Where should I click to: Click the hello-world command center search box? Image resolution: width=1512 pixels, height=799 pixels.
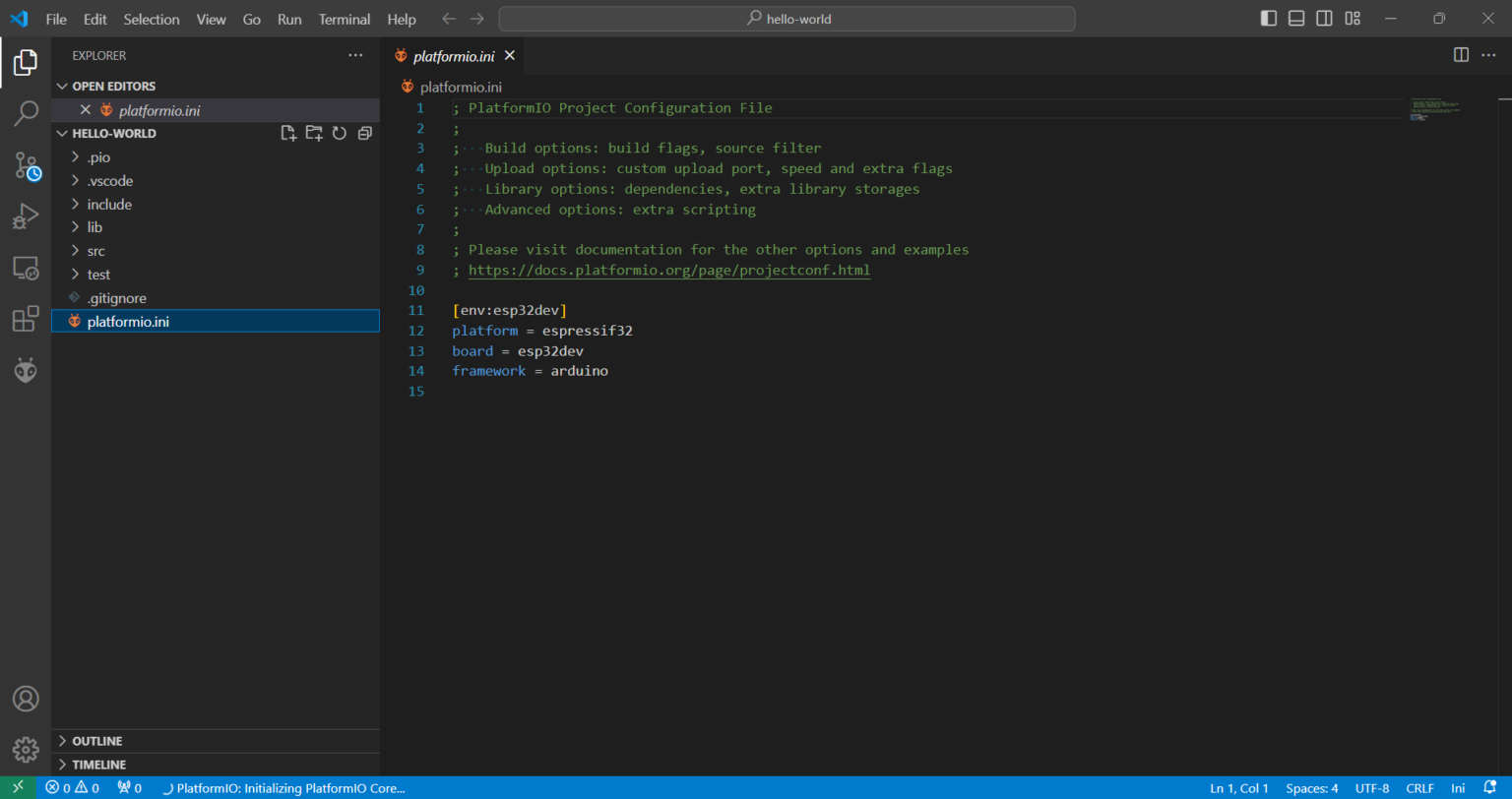pyautogui.click(x=787, y=19)
